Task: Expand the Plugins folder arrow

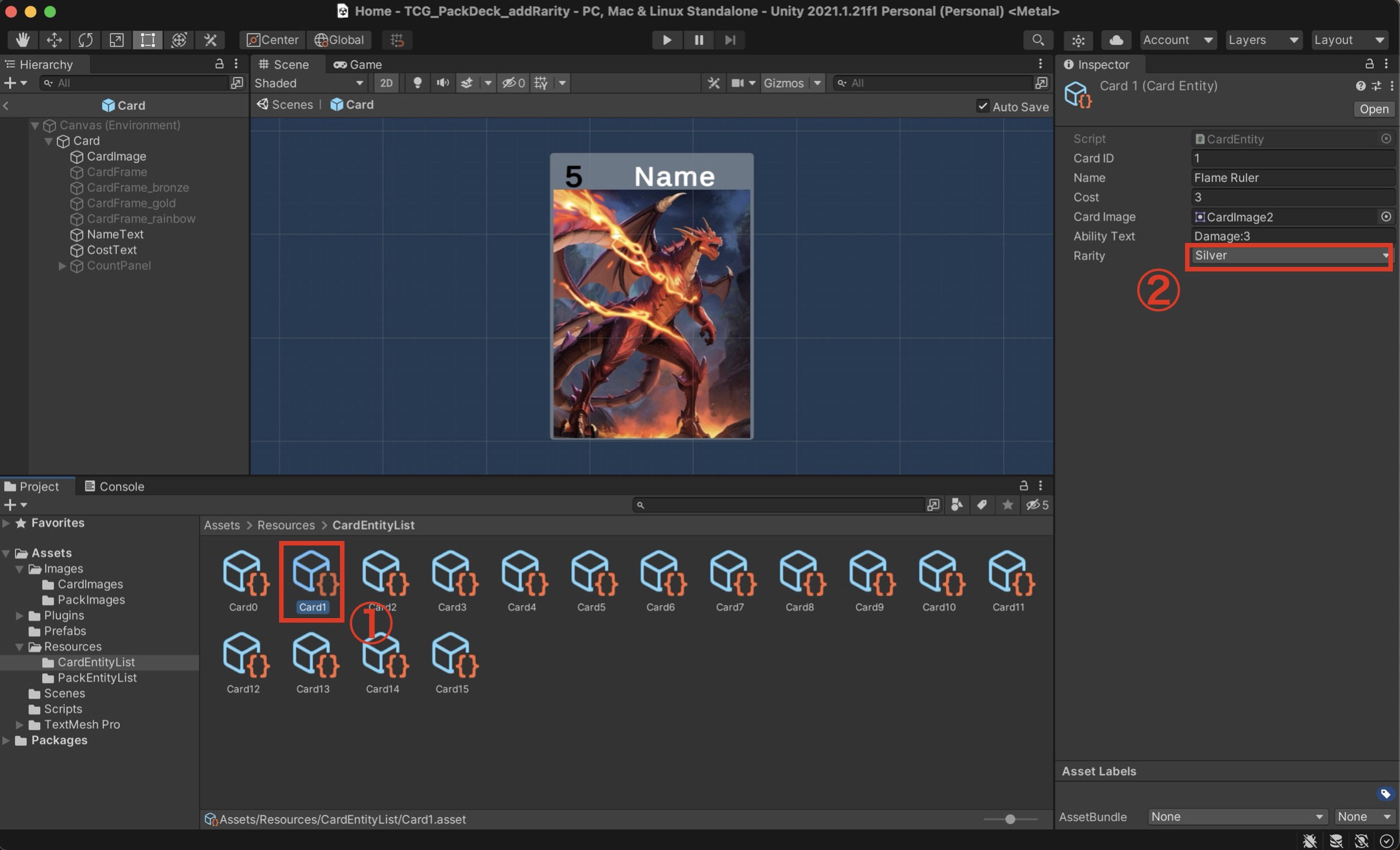Action: tap(19, 615)
